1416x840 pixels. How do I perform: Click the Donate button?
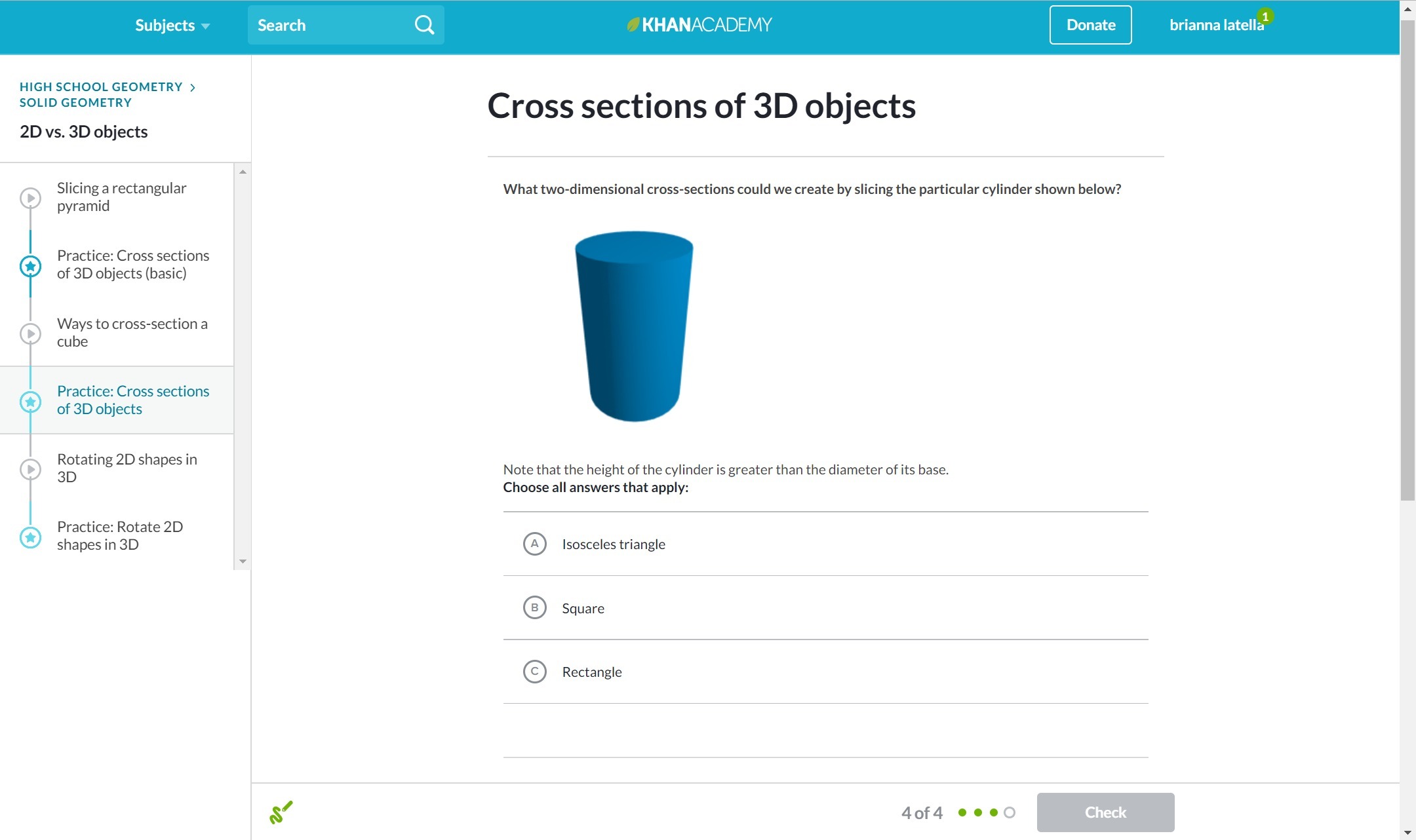[x=1090, y=25]
